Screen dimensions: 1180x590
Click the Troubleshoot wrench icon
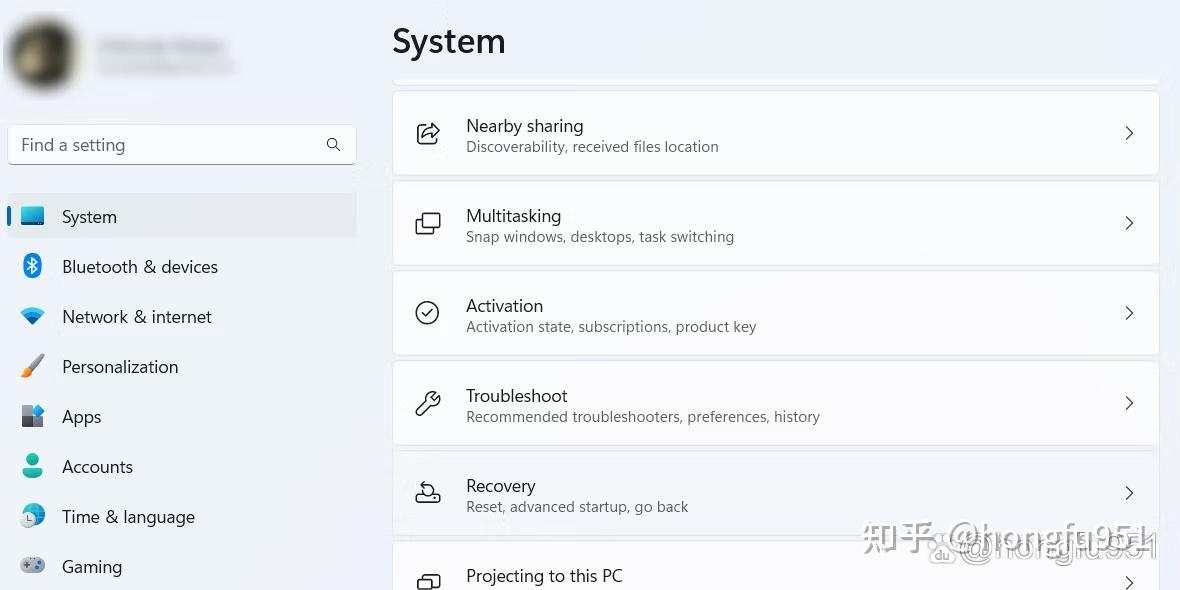(x=428, y=404)
